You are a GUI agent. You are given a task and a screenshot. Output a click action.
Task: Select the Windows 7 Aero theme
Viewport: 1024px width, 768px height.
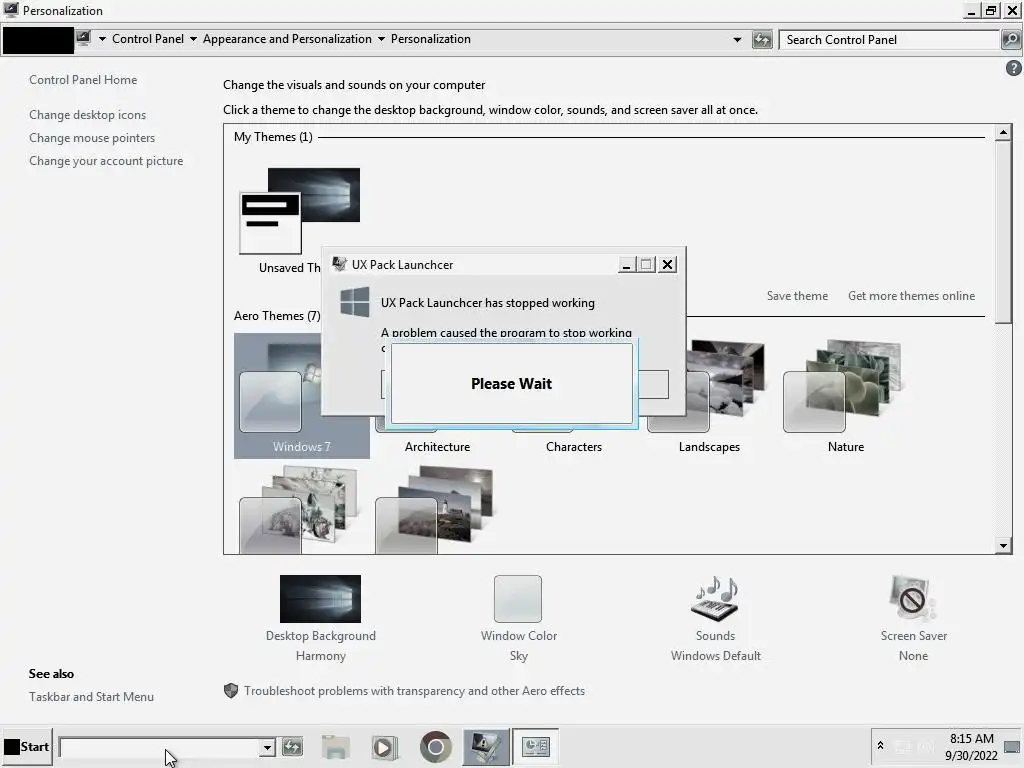coord(302,396)
